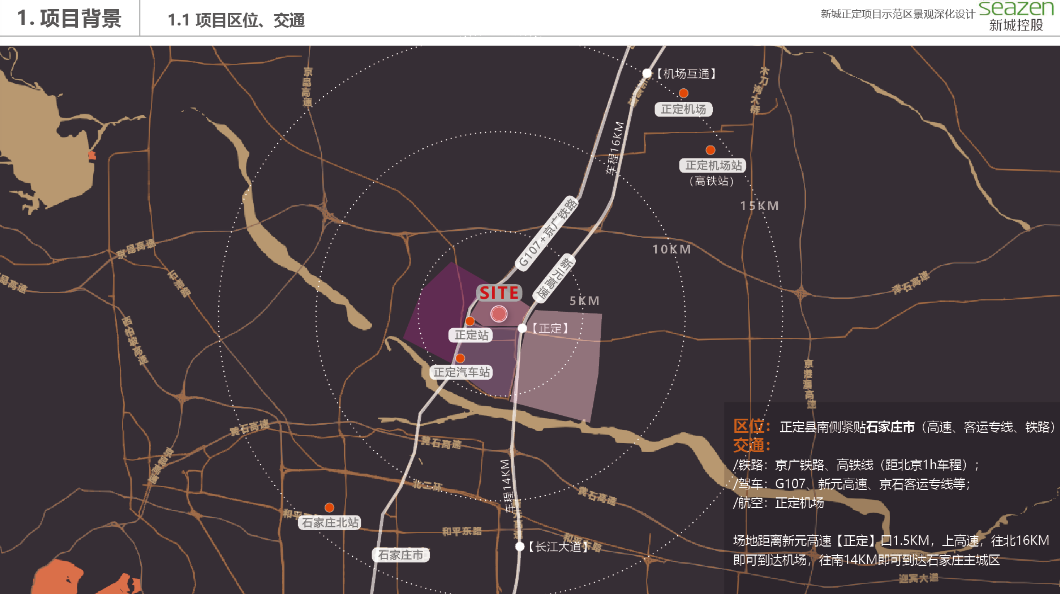Click the orange dot marker for 正定汽车站

(460, 358)
